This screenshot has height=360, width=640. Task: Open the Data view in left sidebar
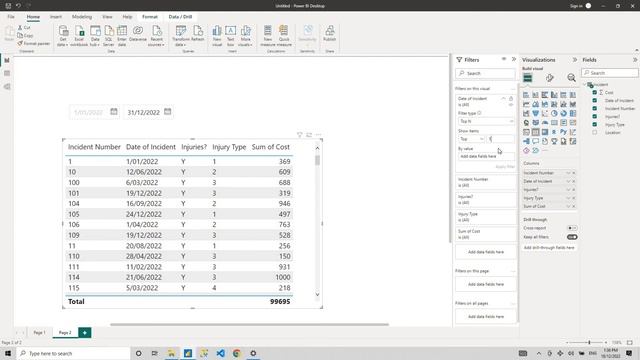7,73
